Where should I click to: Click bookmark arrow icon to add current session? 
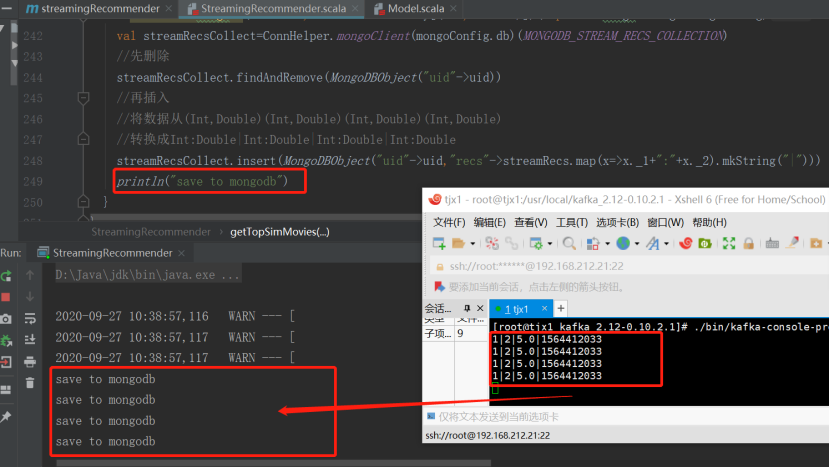point(439,286)
